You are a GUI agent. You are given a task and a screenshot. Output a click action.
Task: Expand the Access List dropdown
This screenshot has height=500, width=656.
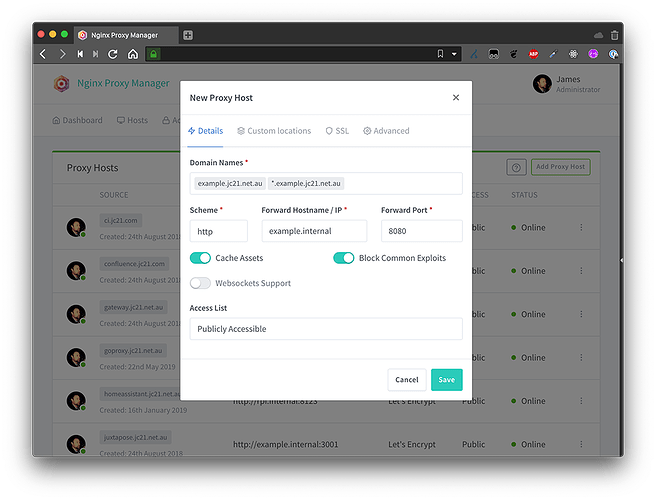tap(325, 329)
